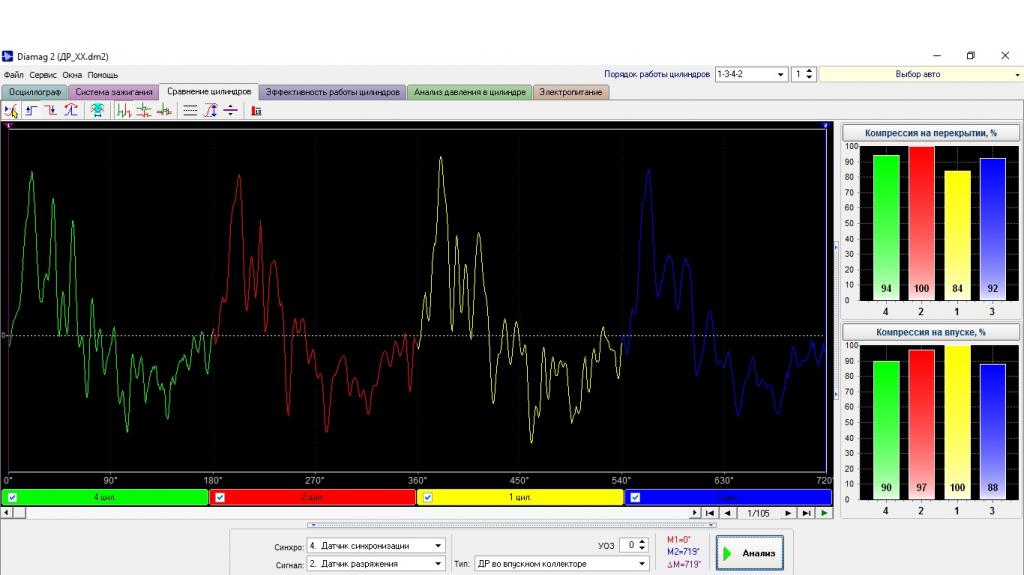Viewport: 1024px width, 575px height.
Task: Select the rising edge trigger icon
Action: [31, 110]
